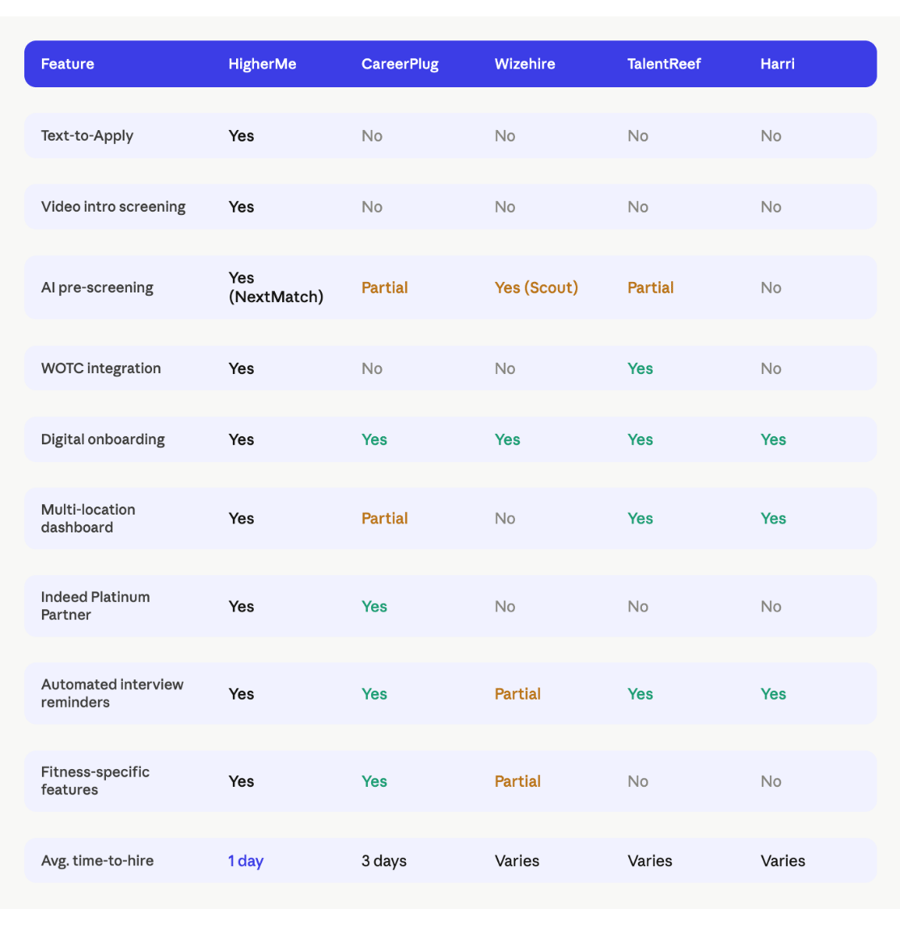Click the Fitness-specific features row label
Screen dimensions: 900x925
pos(95,781)
